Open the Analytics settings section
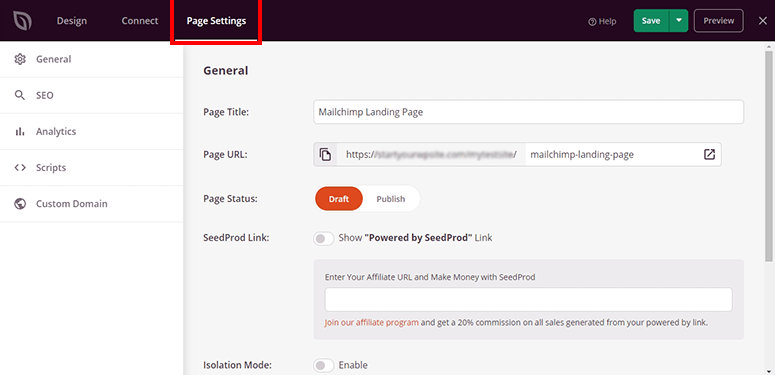The height and width of the screenshot is (375, 775). click(x=91, y=131)
